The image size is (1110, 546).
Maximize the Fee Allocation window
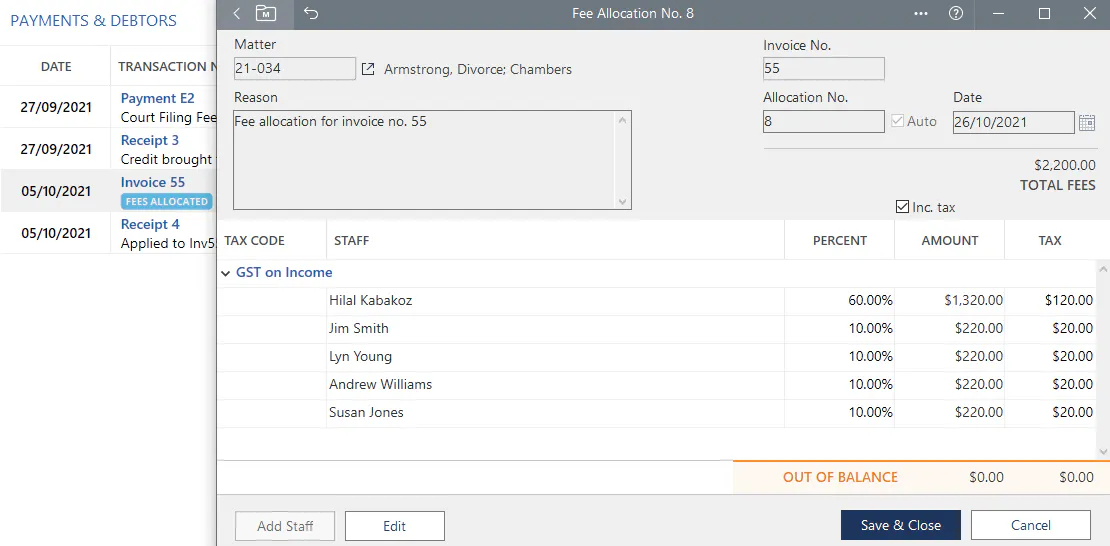1044,13
